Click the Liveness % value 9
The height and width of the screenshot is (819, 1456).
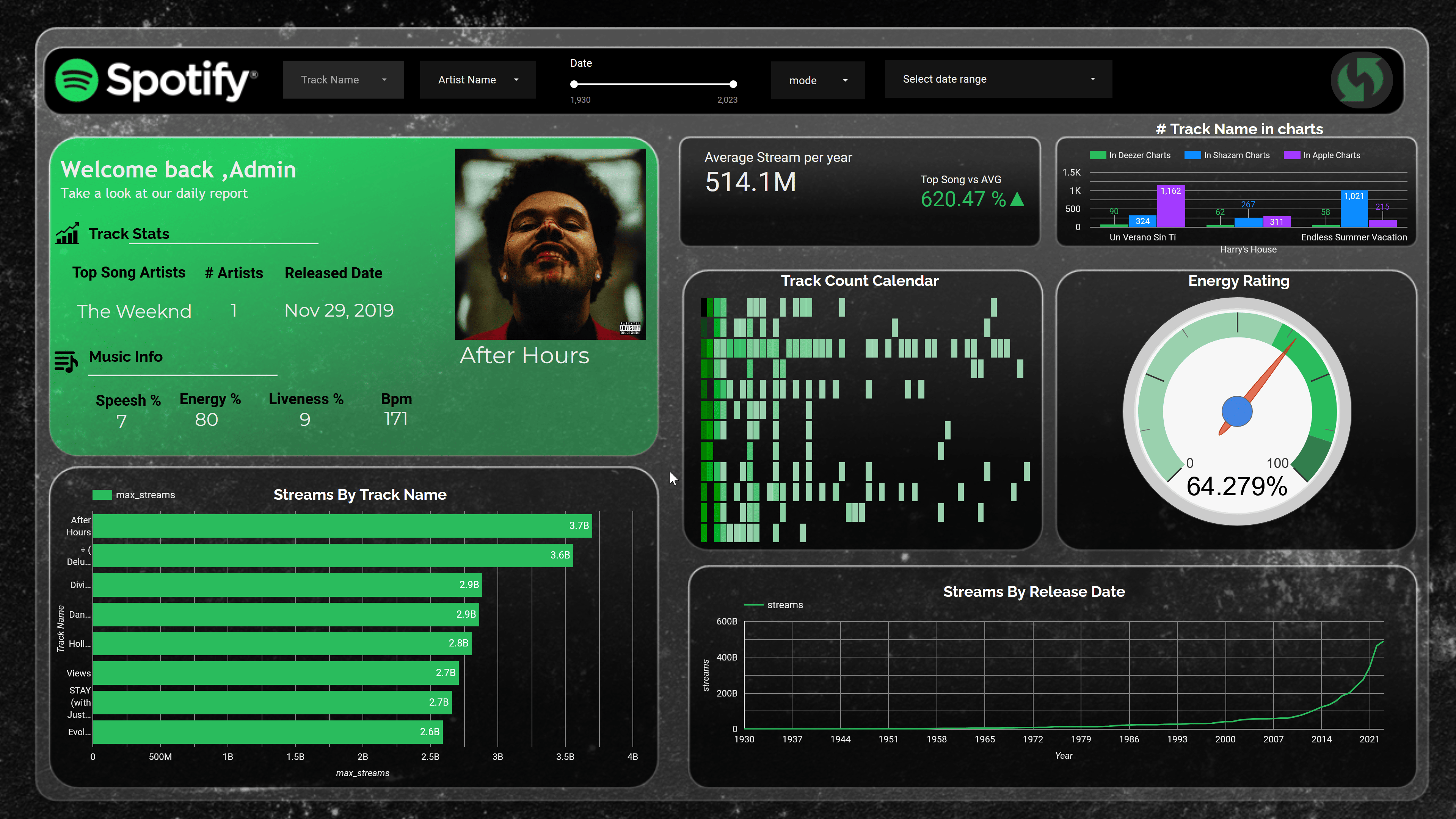click(x=304, y=420)
